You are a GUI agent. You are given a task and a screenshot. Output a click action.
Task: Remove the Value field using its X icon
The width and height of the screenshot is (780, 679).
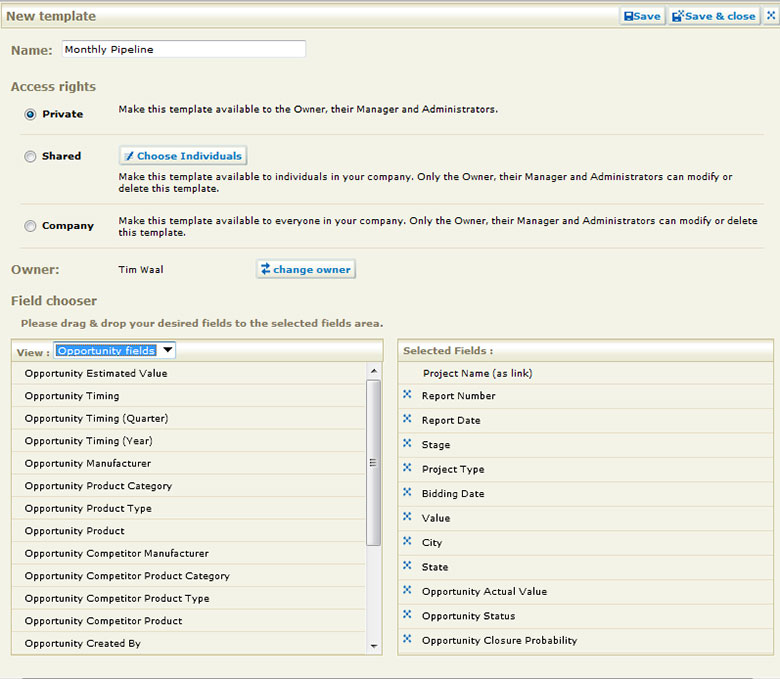[x=407, y=516]
